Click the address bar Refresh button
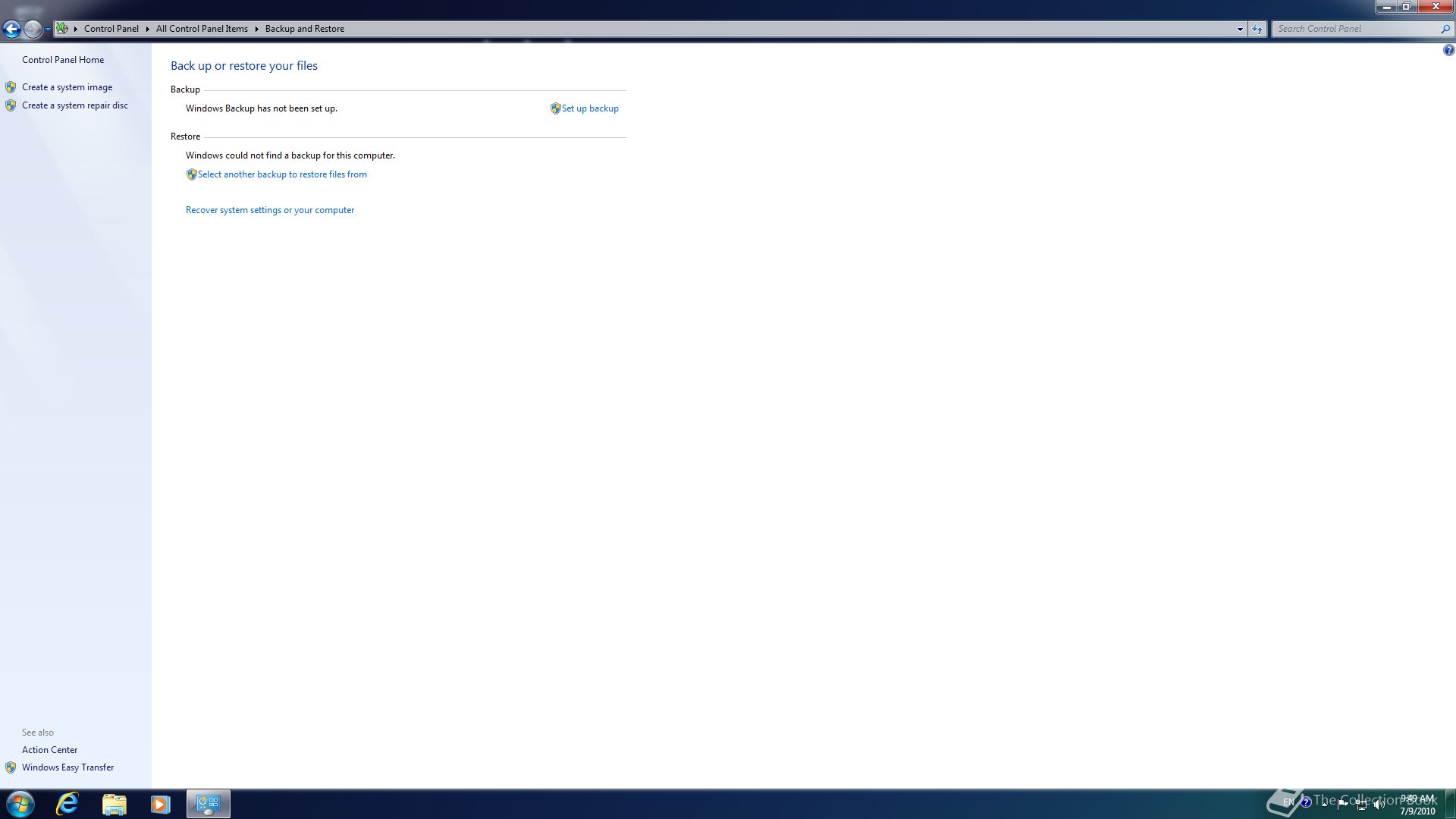The height and width of the screenshot is (819, 1456). (x=1257, y=29)
